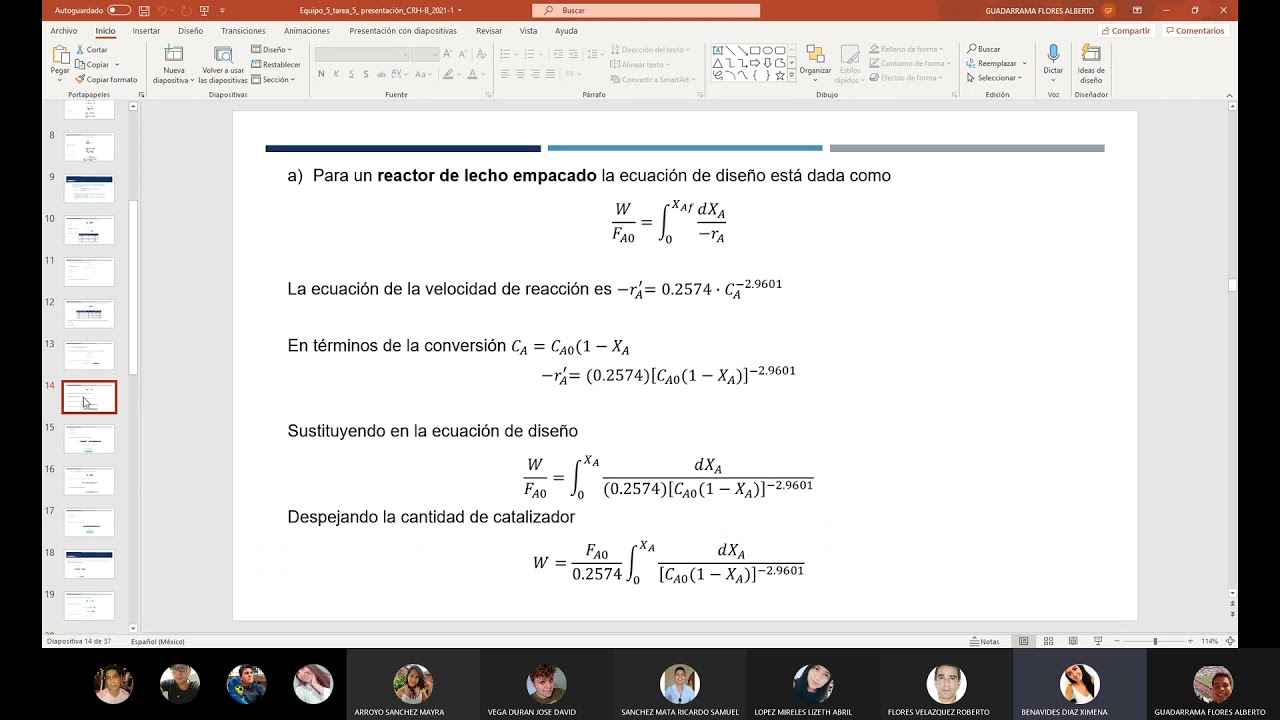The image size is (1280, 720).
Task: Click the bullets list icon
Action: pos(505,54)
